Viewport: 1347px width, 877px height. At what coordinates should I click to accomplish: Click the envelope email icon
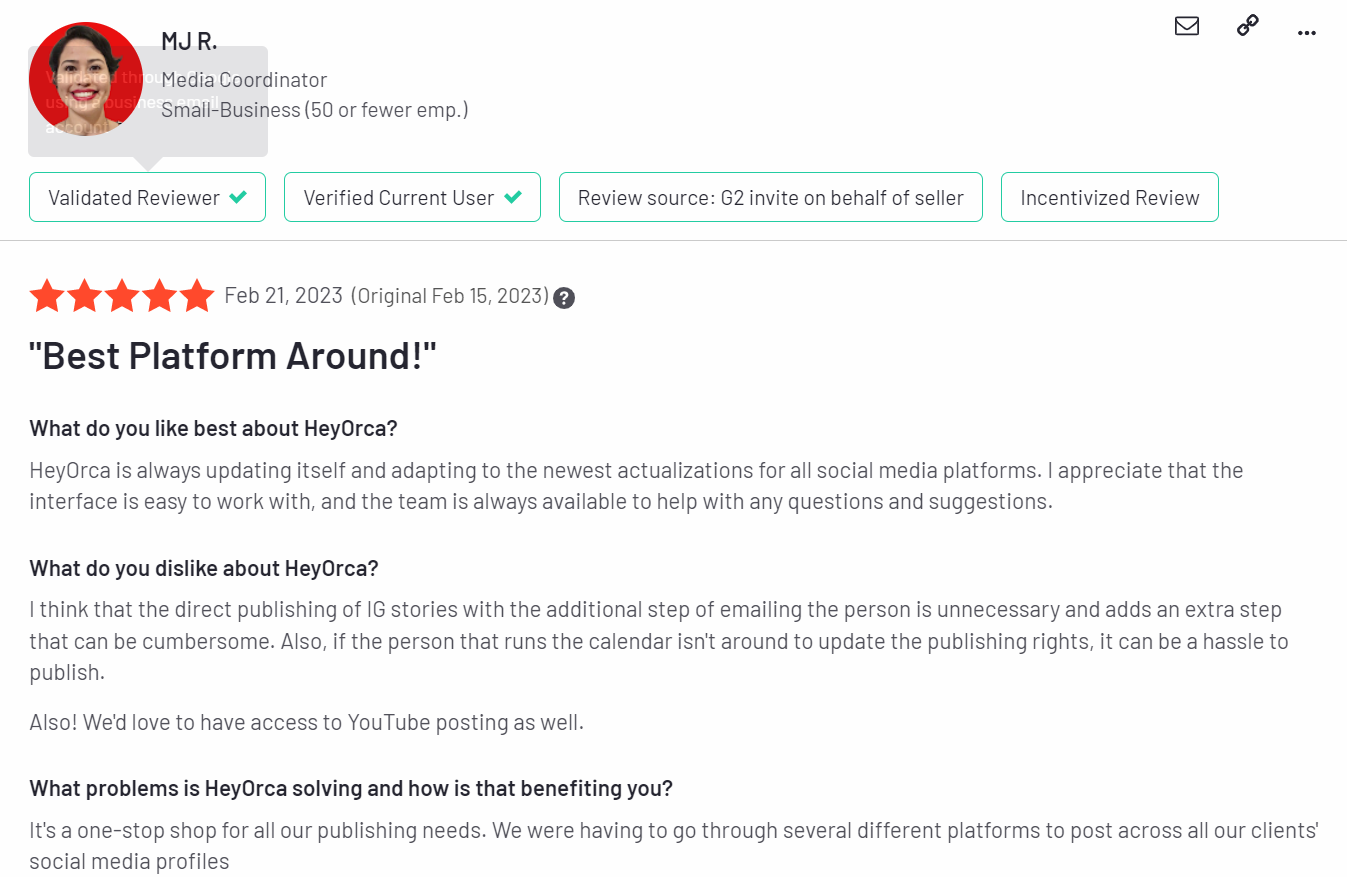(1187, 27)
